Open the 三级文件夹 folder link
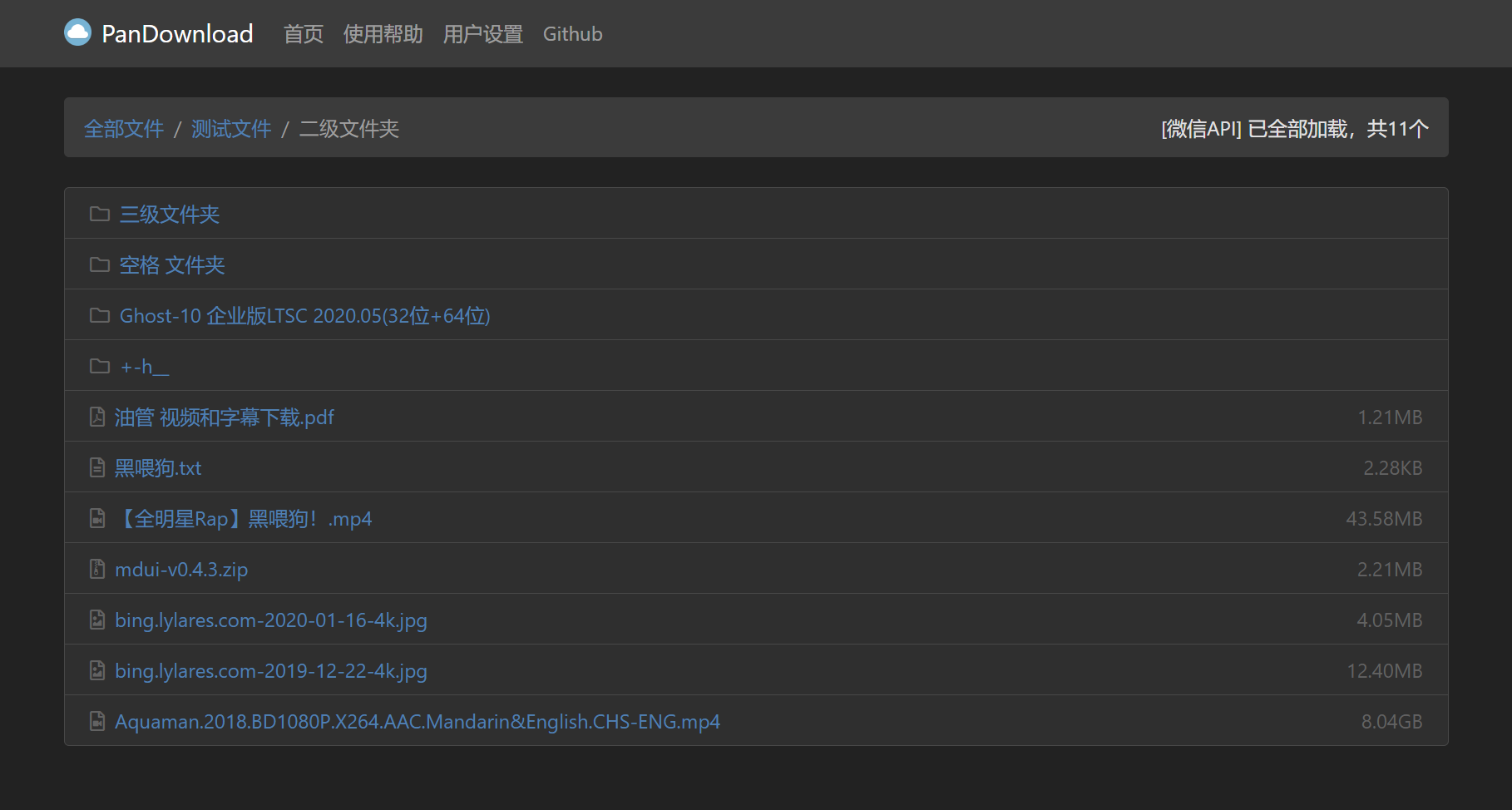 (x=170, y=215)
